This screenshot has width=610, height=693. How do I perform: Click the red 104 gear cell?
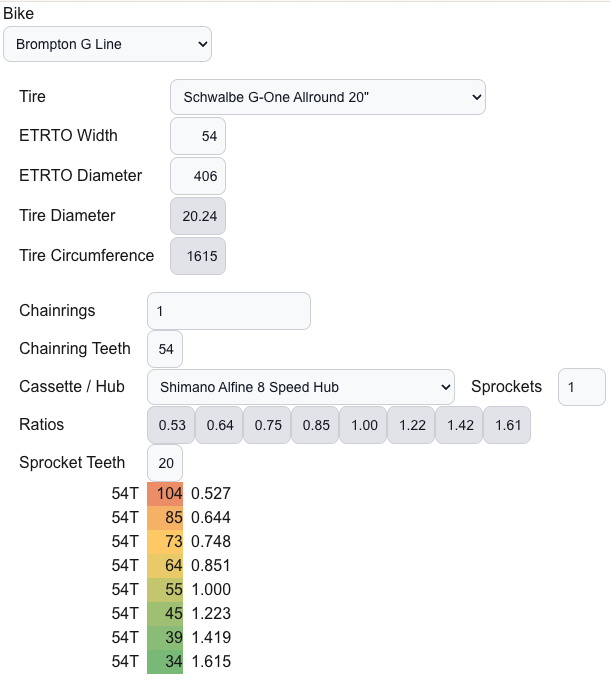[165, 494]
